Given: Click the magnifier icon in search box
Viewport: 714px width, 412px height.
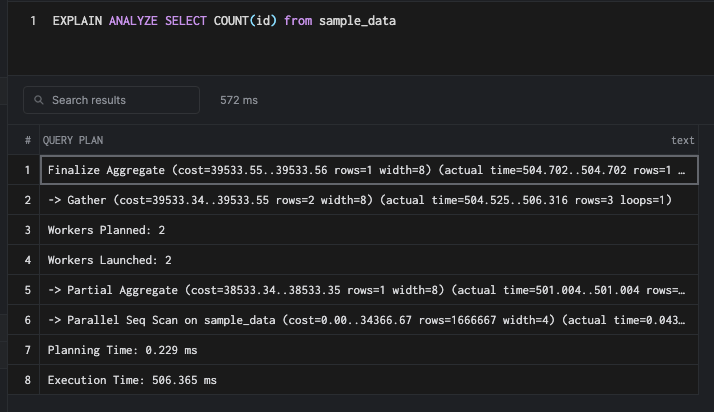Looking at the screenshot, I should (40, 101).
